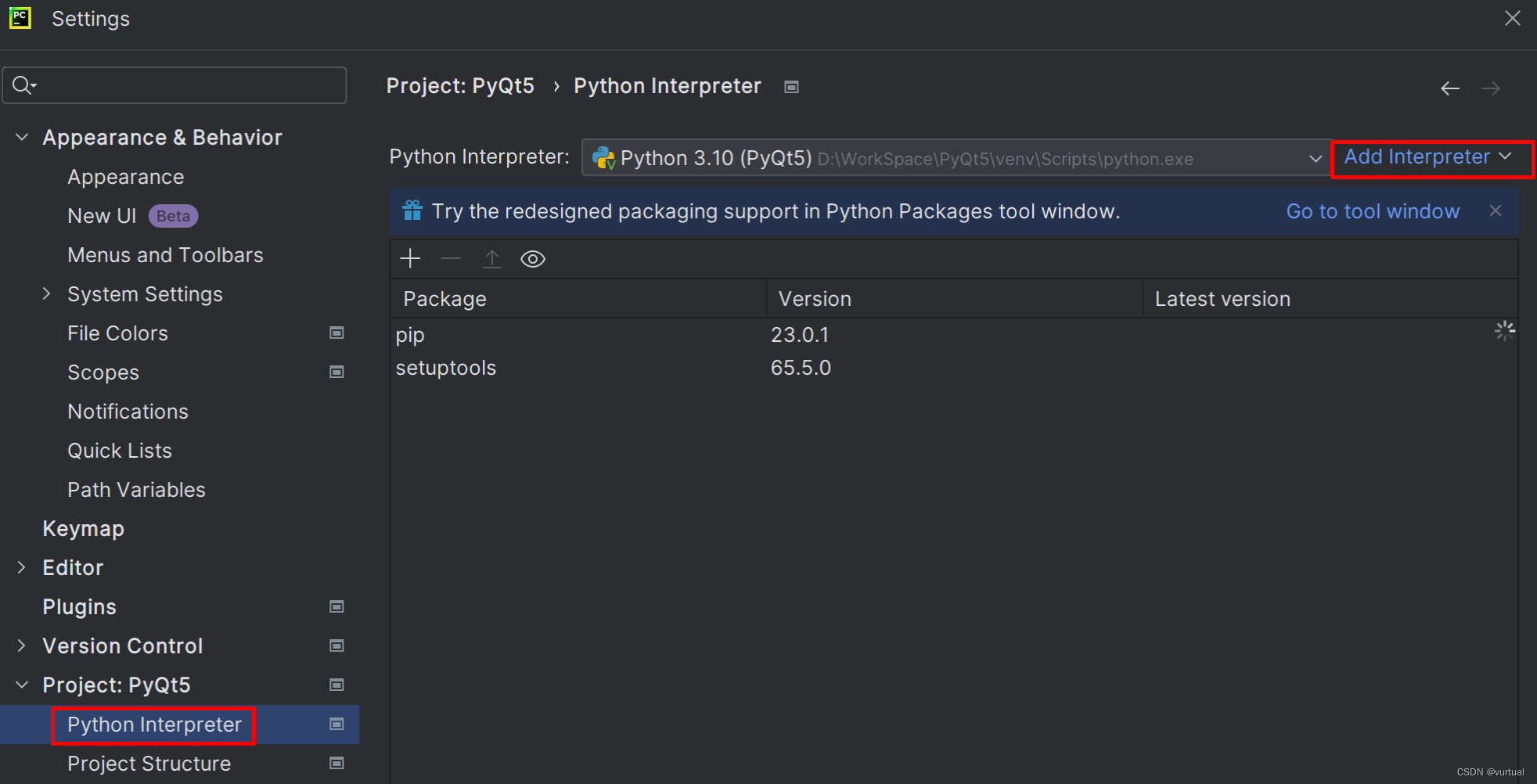This screenshot has width=1537, height=784.
Task: Open Project Structure settings
Action: [x=149, y=764]
